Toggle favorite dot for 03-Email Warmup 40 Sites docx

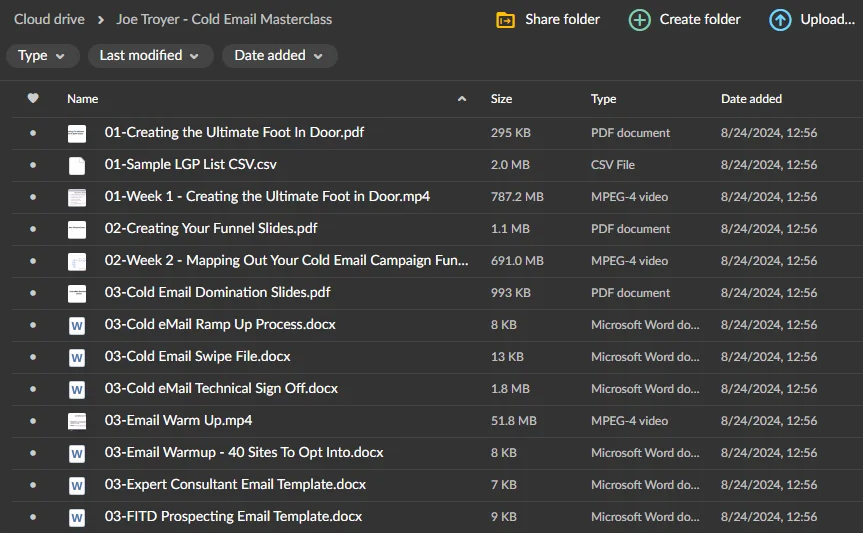33,453
